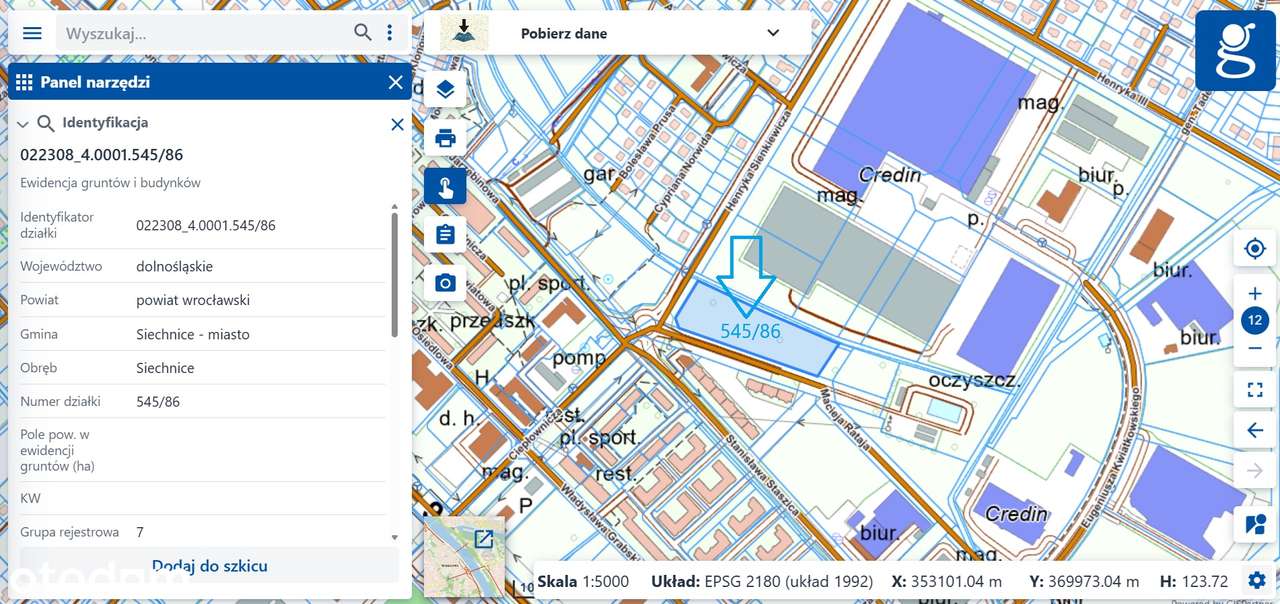Click the Identyfikator działki value
The width and height of the screenshot is (1280, 604).
tap(206, 225)
